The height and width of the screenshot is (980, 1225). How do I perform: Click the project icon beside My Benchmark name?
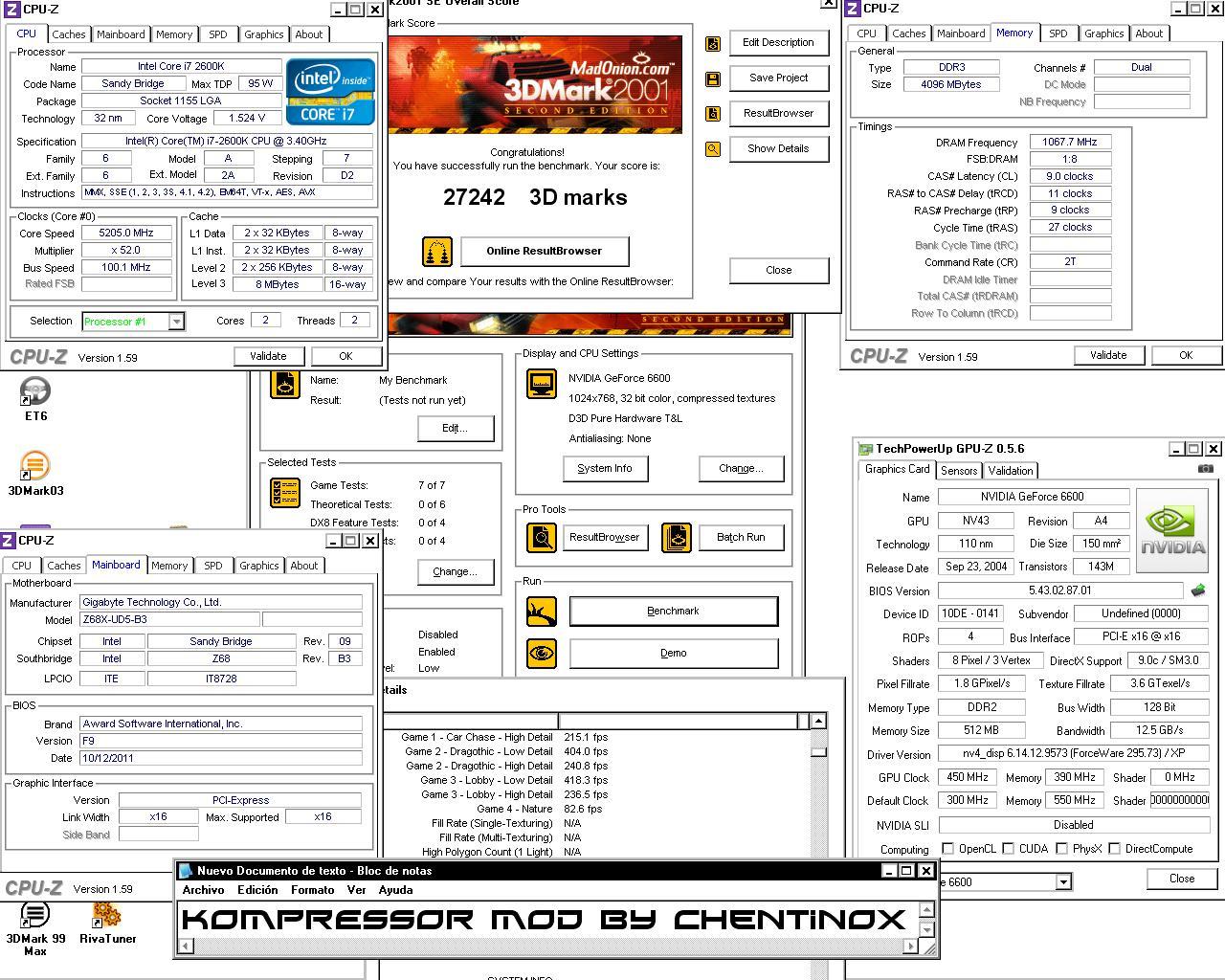[x=285, y=384]
